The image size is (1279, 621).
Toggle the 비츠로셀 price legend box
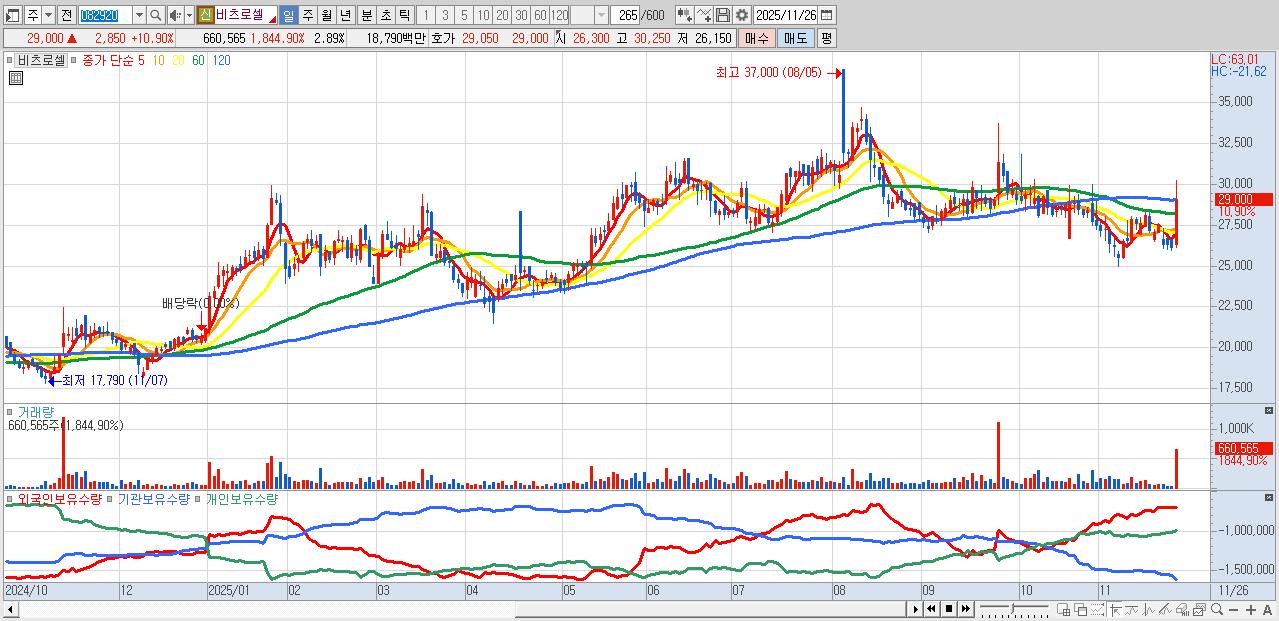pyautogui.click(x=40, y=60)
